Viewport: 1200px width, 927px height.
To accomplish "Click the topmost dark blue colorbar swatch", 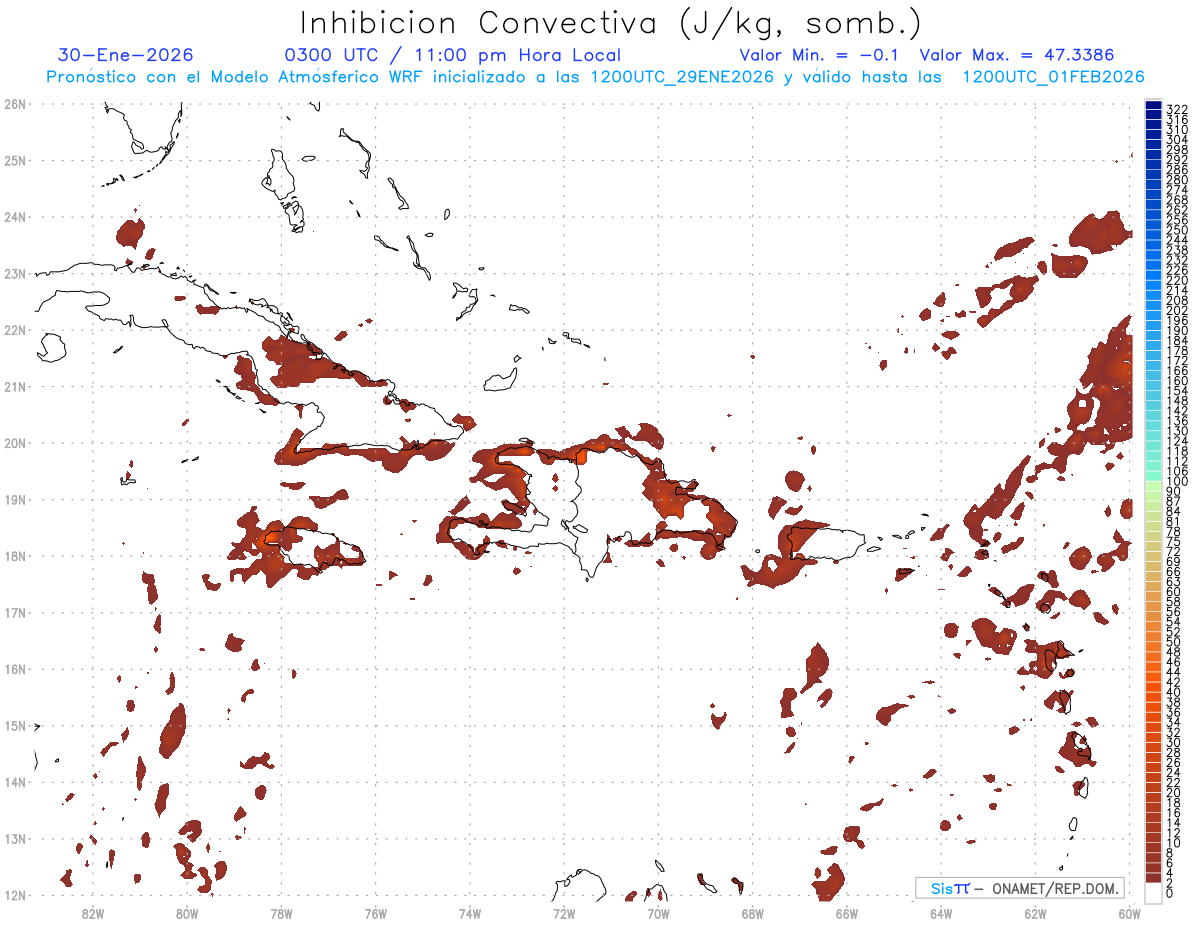I will (x=1153, y=106).
